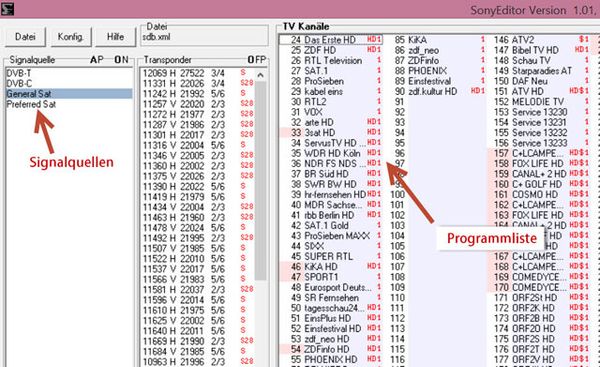The width and height of the screenshot is (600, 367).
Task: Select transponder 11346 V 22005
Action: pos(198,156)
